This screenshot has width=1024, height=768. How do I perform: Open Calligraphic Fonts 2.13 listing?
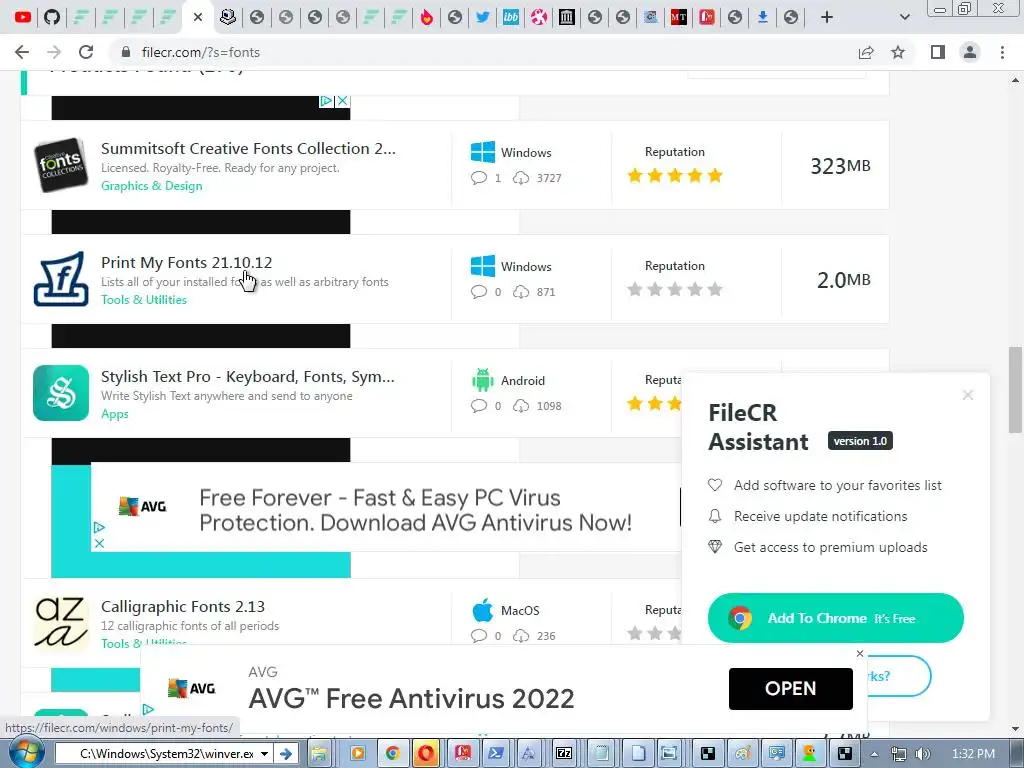[x=183, y=607]
